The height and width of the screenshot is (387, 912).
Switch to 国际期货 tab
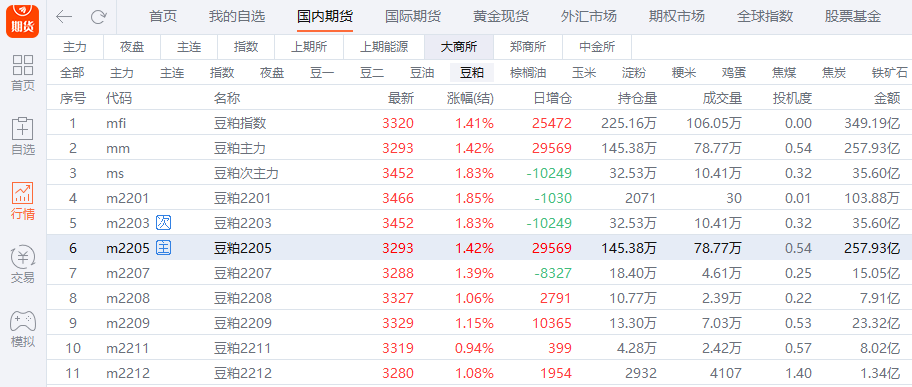(412, 16)
